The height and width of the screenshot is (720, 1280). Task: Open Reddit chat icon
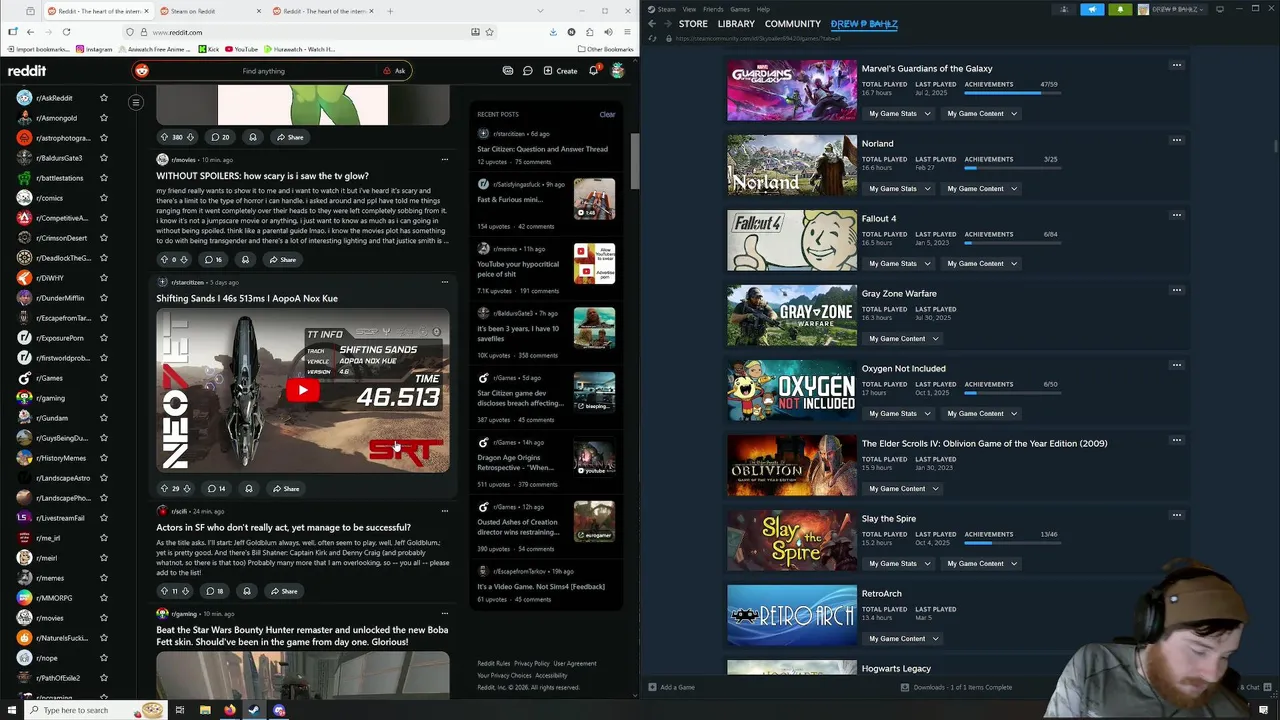(528, 71)
